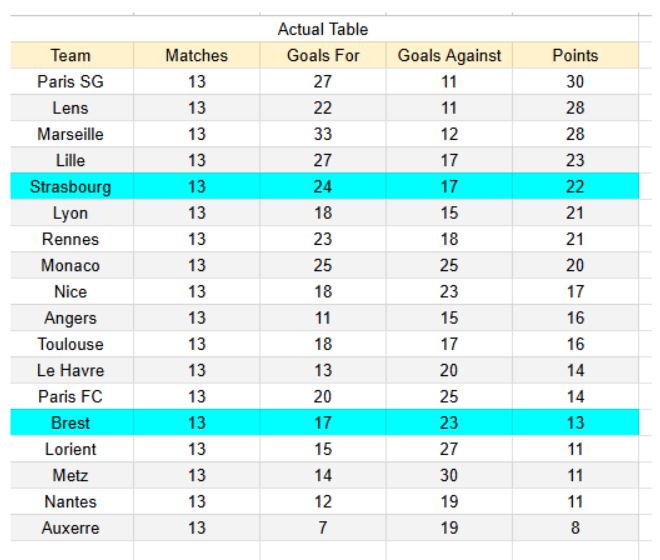Click Metz's Goals Against value 30
The width and height of the screenshot is (660, 560).
pyautogui.click(x=448, y=475)
